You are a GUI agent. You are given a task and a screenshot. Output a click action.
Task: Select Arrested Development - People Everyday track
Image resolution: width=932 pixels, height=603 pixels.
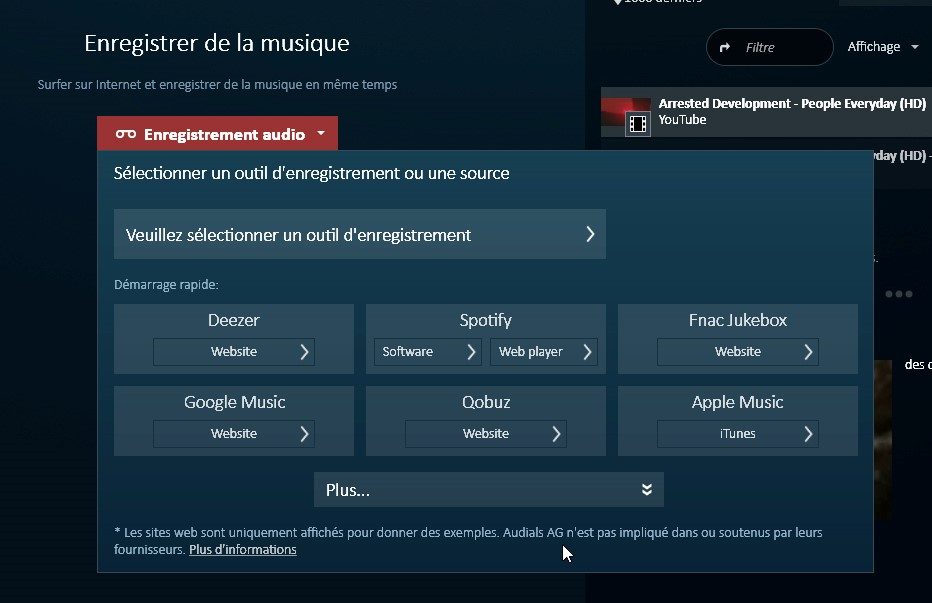(791, 104)
